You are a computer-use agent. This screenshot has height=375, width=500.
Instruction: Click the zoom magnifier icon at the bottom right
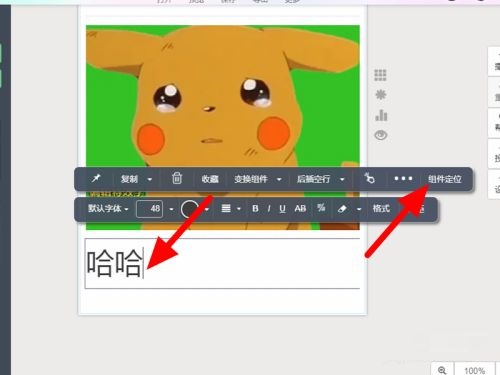coord(442,370)
